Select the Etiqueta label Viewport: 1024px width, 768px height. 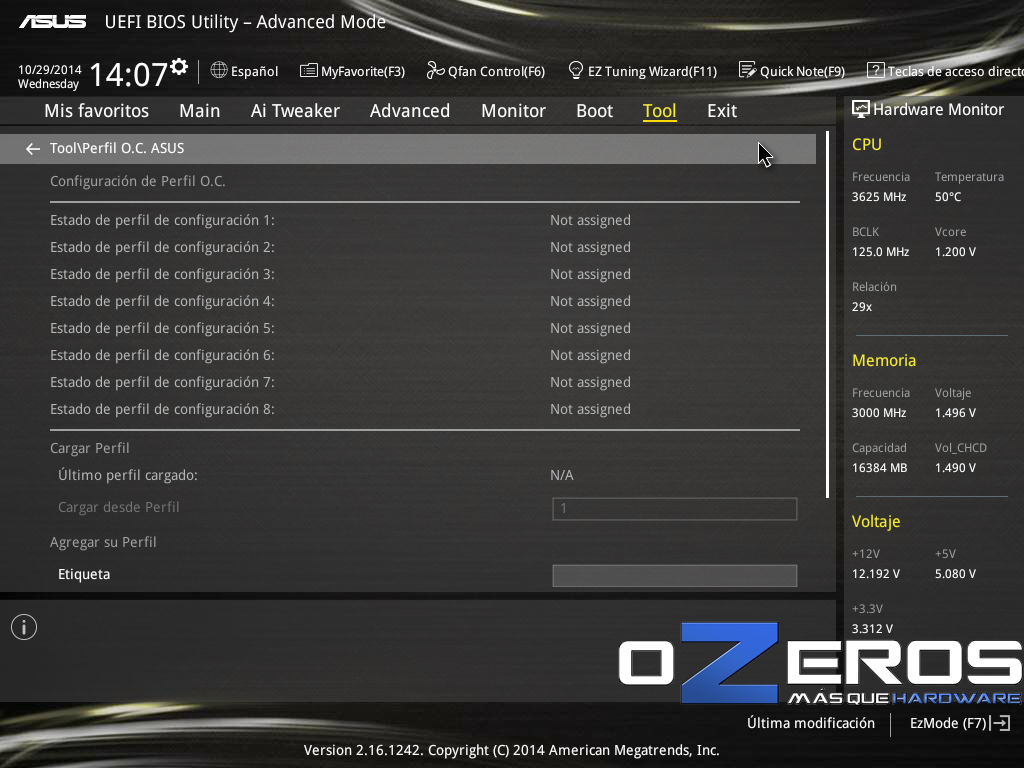click(x=84, y=574)
